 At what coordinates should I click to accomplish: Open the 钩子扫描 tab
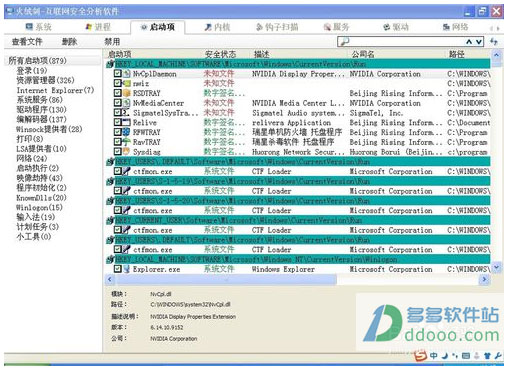(277, 27)
